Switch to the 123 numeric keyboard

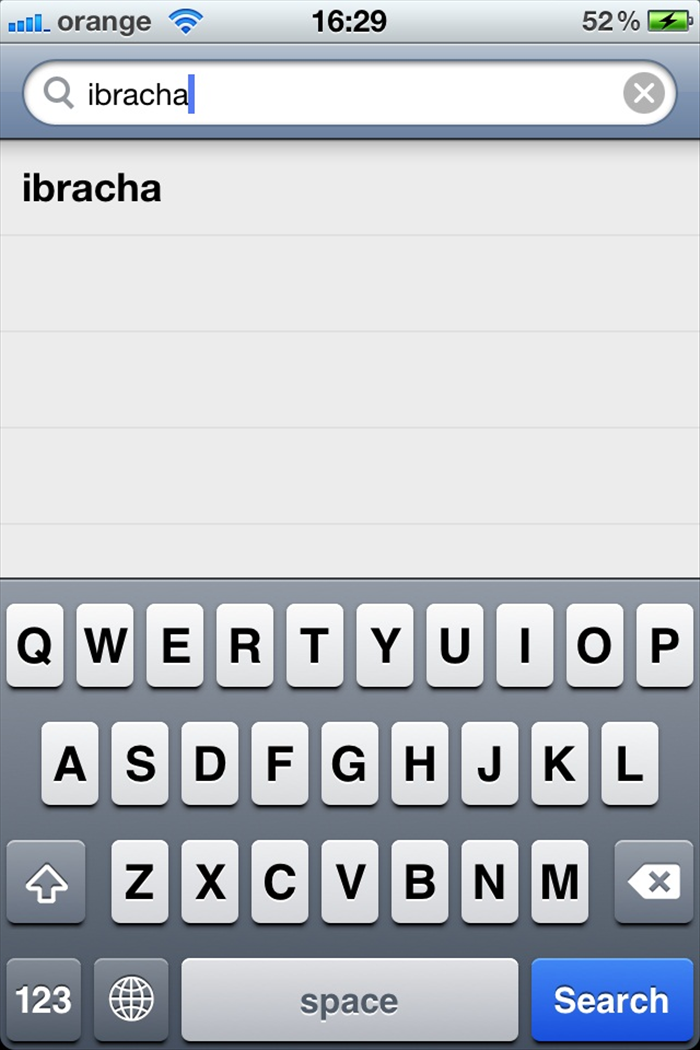(x=44, y=999)
